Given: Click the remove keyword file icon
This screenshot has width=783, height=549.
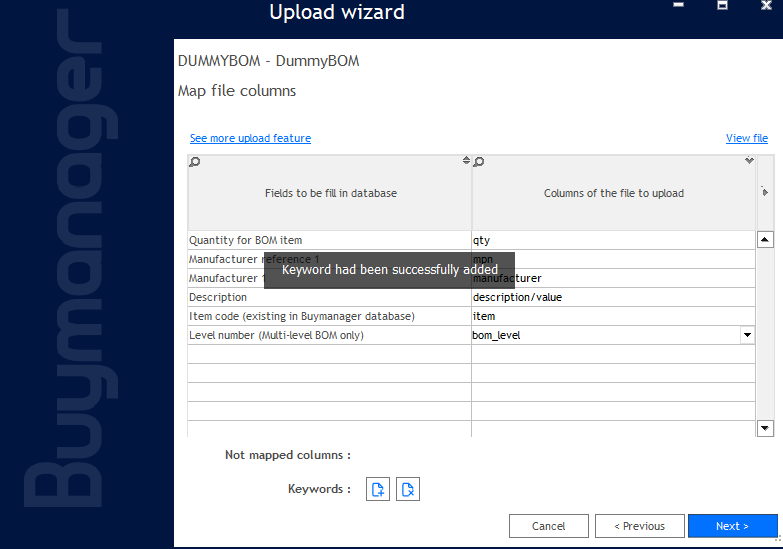Looking at the screenshot, I should click(x=407, y=489).
